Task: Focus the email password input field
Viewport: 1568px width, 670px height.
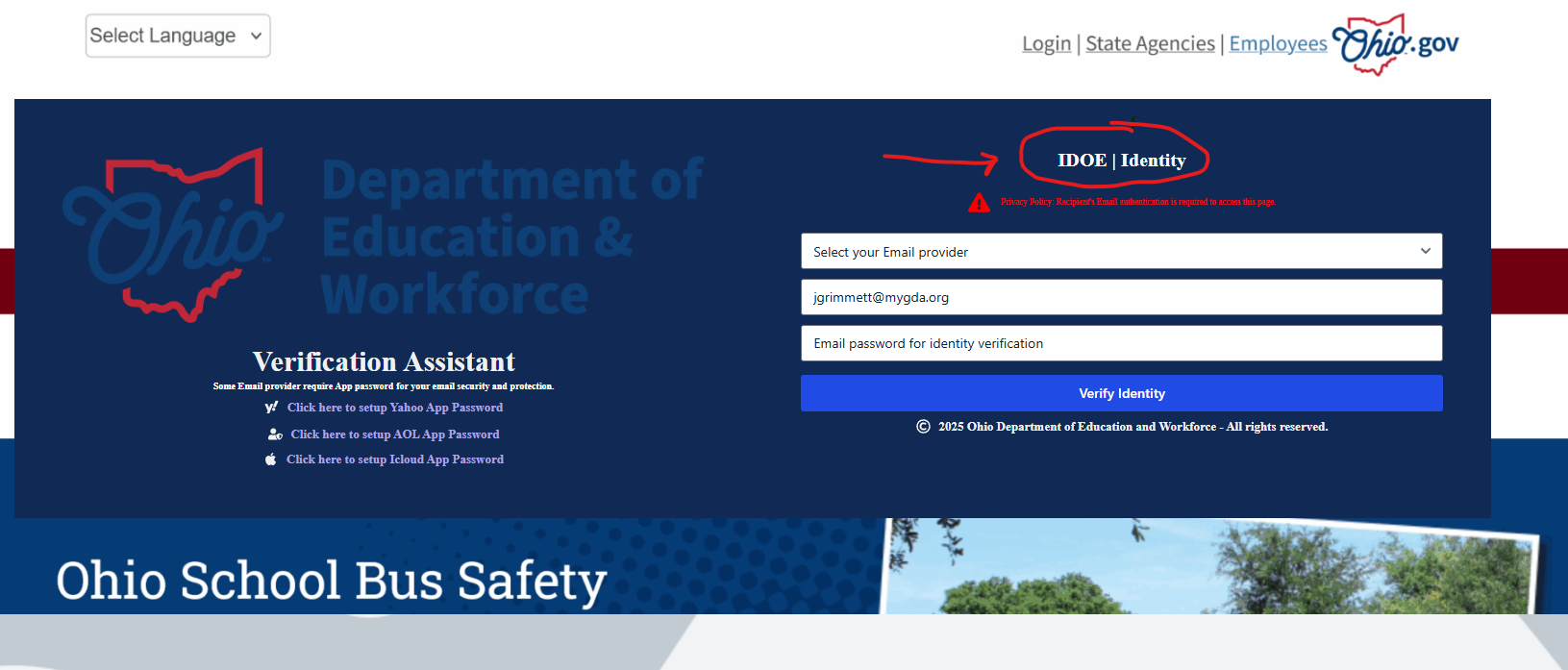Action: (x=1121, y=343)
